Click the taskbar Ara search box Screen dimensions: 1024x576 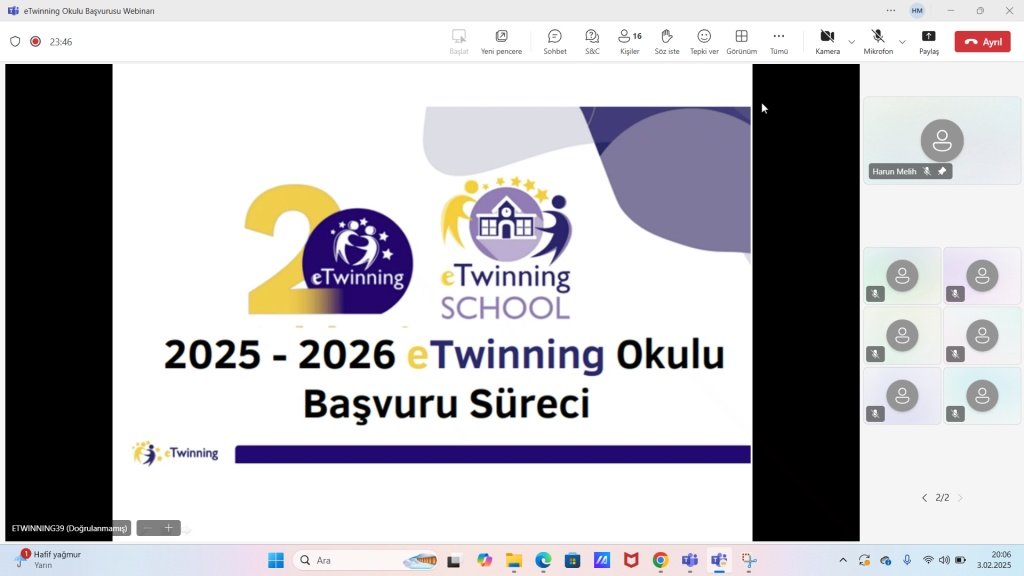(x=366, y=560)
